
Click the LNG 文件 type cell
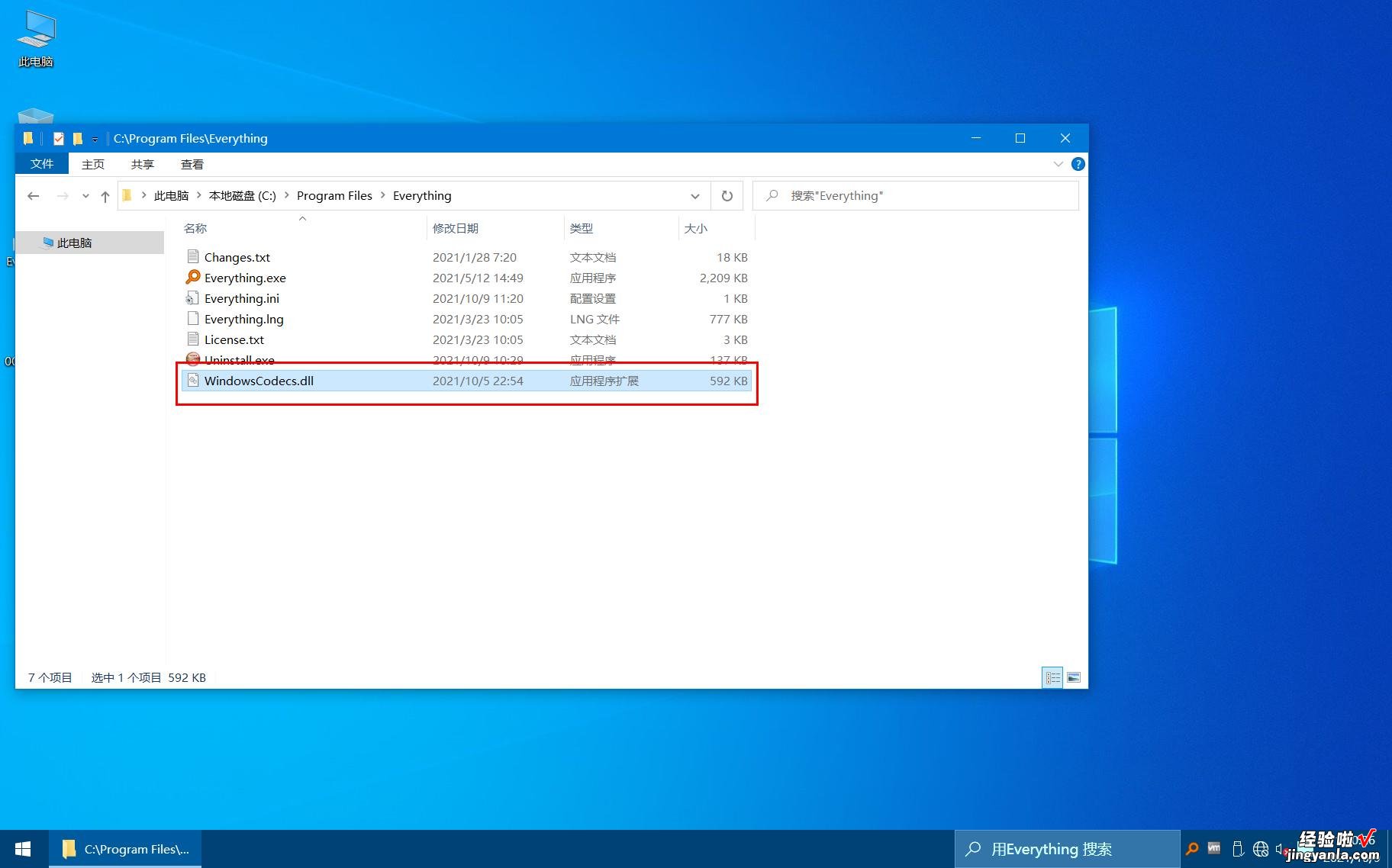pyautogui.click(x=594, y=319)
